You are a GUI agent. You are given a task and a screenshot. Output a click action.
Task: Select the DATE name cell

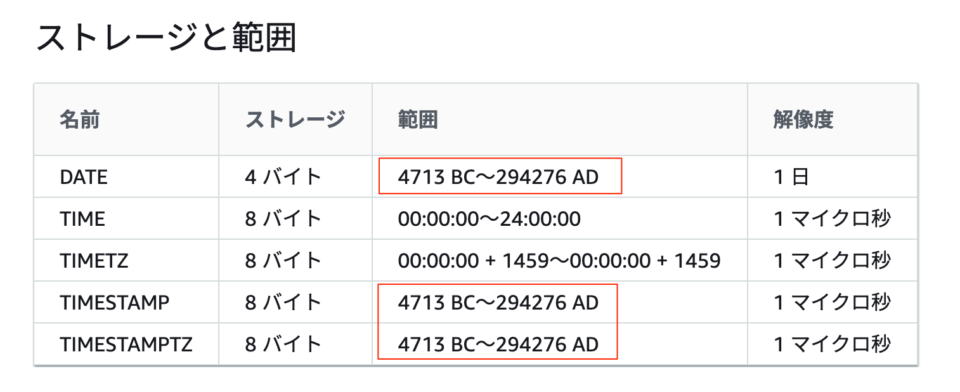point(84,178)
